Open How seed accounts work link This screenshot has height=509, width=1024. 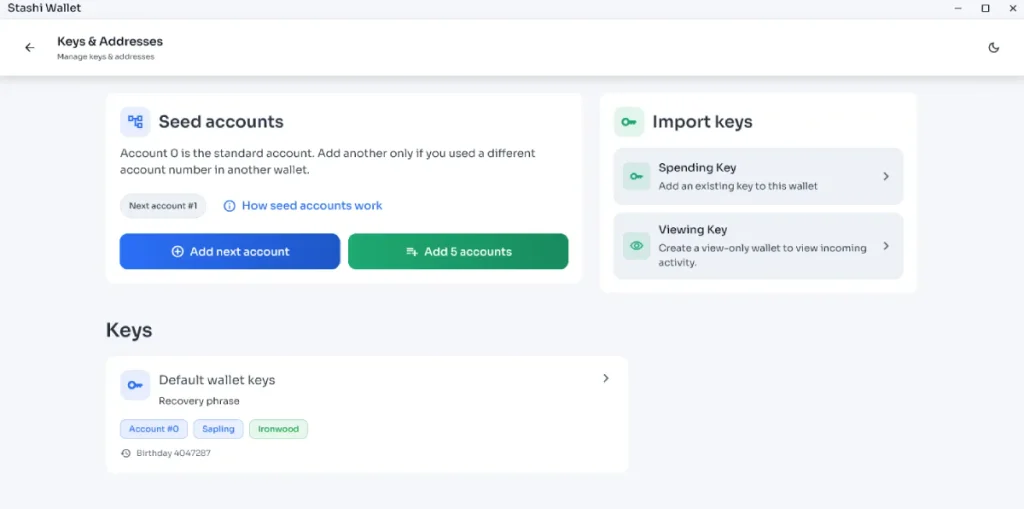click(312, 206)
